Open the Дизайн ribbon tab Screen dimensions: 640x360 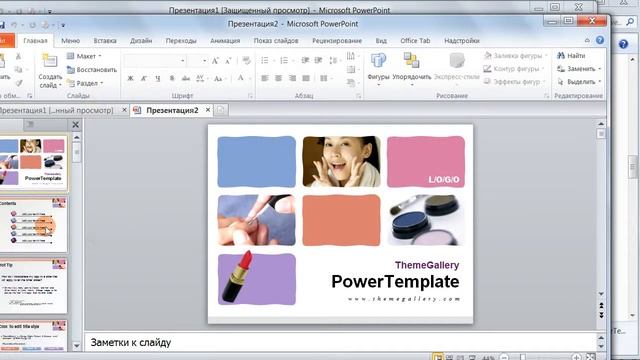pos(141,41)
